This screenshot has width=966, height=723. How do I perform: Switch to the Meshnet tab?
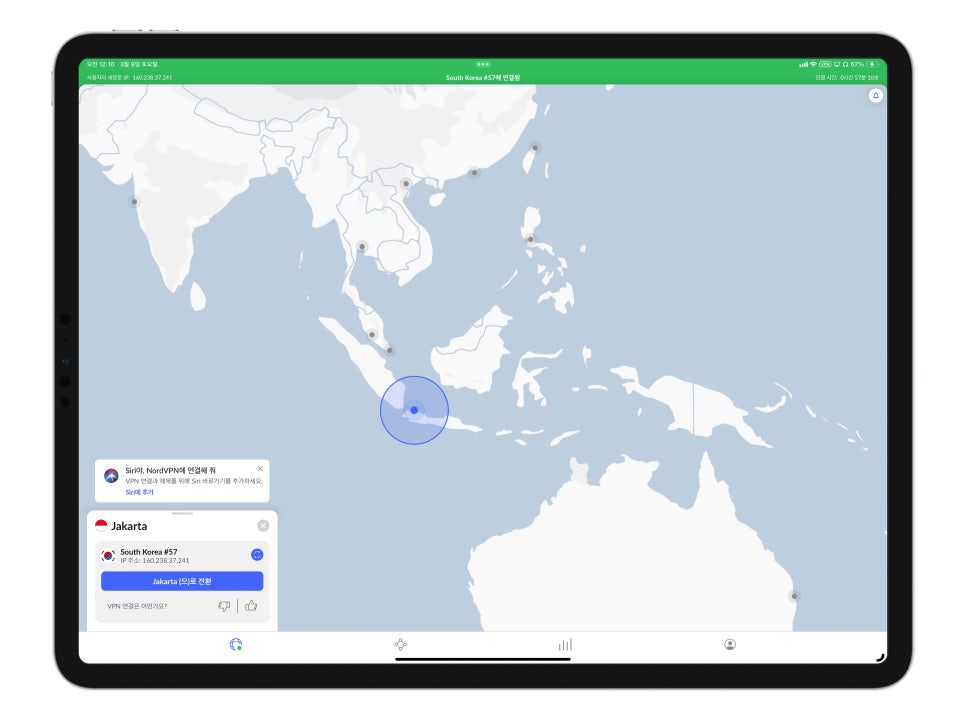pos(400,645)
